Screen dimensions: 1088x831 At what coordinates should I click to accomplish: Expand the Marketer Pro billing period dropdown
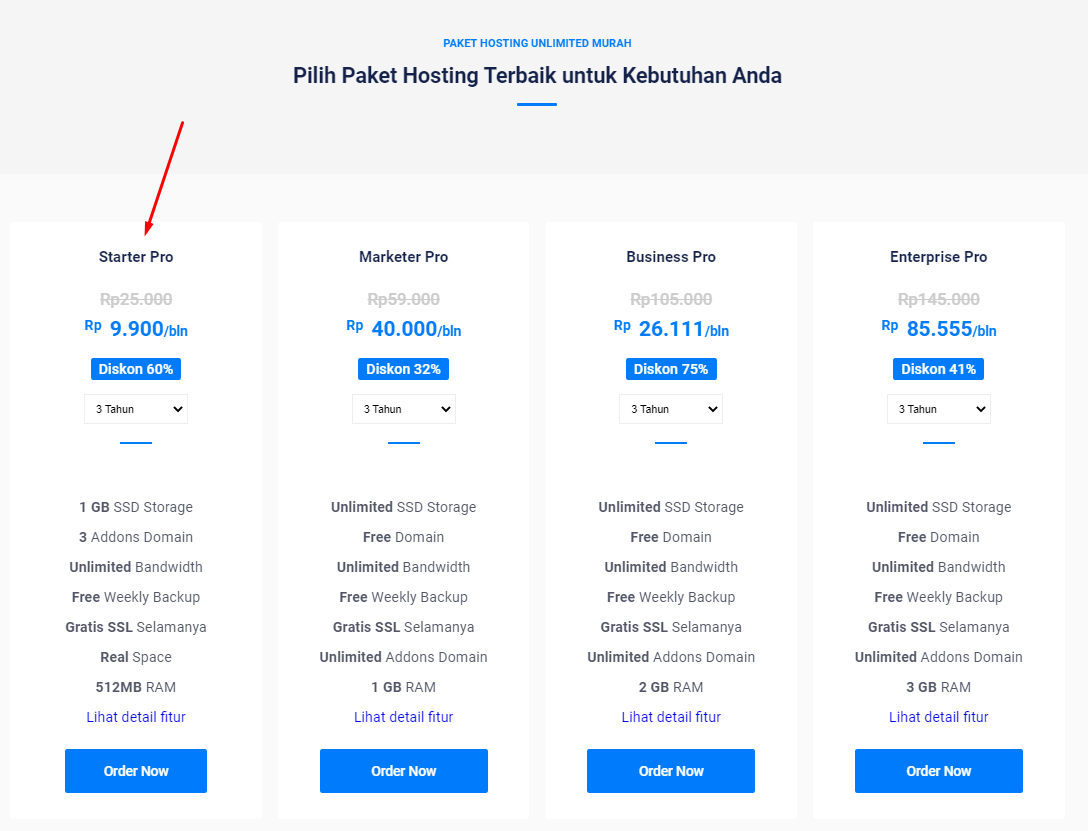404,409
